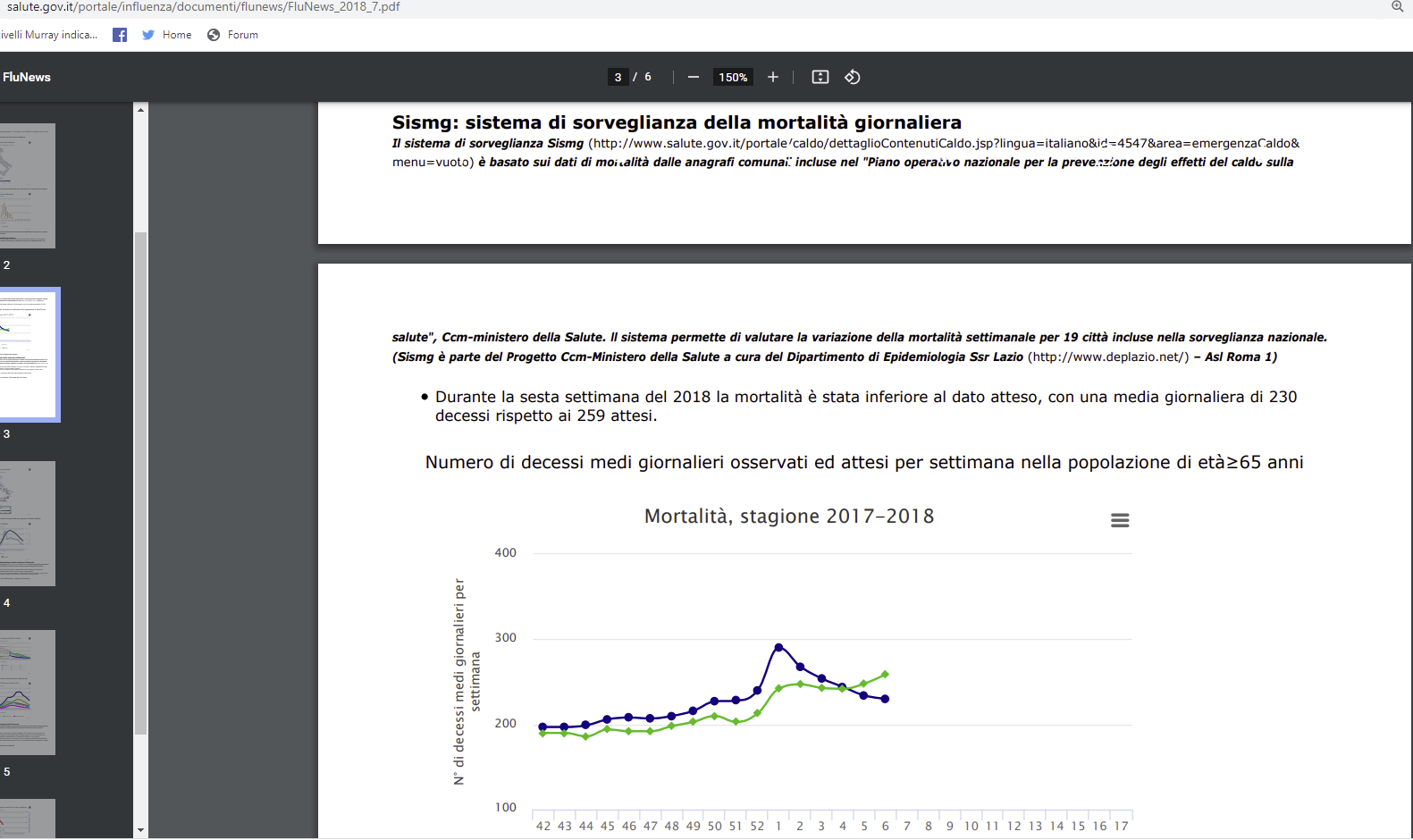Image resolution: width=1413 pixels, height=840 pixels.
Task: Select page 3 thumbnail
Action: (29, 355)
